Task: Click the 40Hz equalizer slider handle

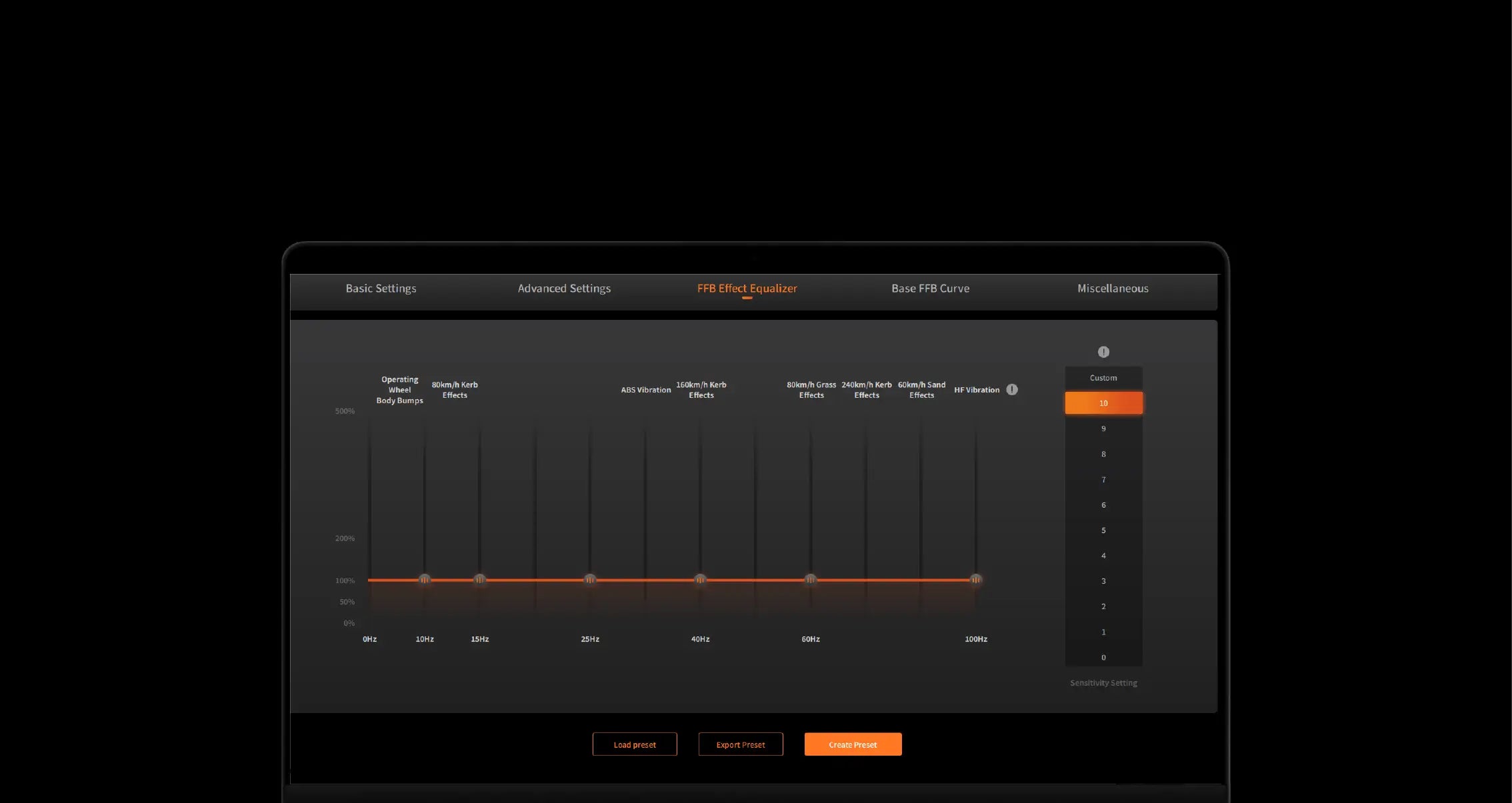Action: click(x=700, y=580)
